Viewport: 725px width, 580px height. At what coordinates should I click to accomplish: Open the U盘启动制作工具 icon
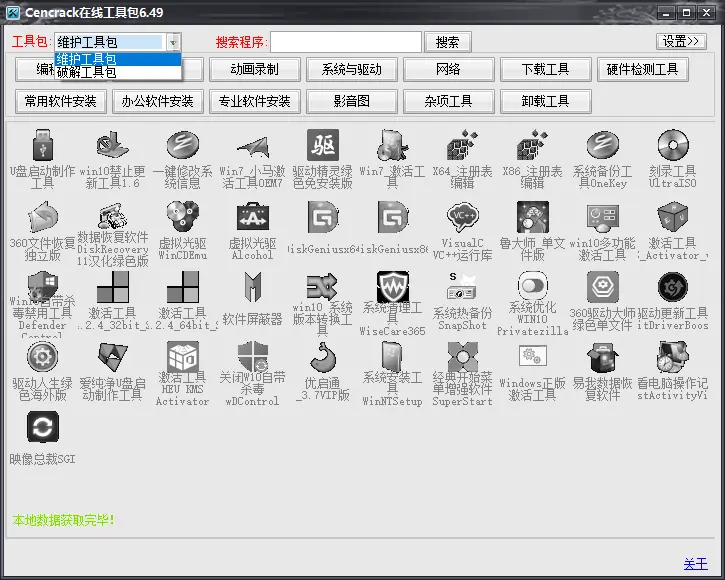(43, 146)
